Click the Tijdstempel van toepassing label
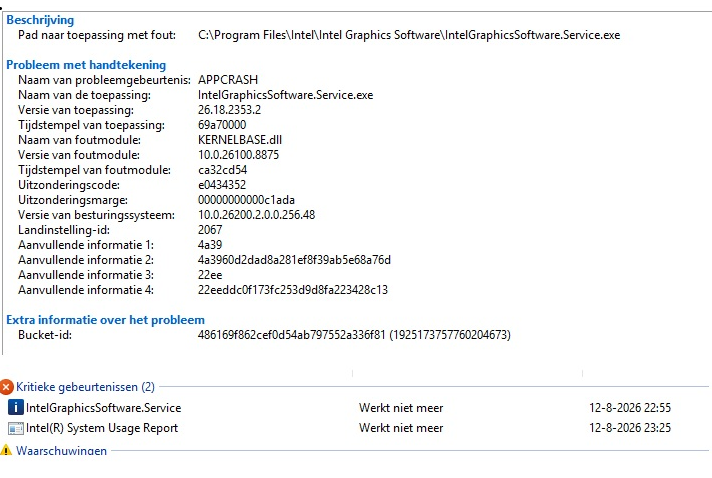The image size is (712, 478). click(x=91, y=125)
